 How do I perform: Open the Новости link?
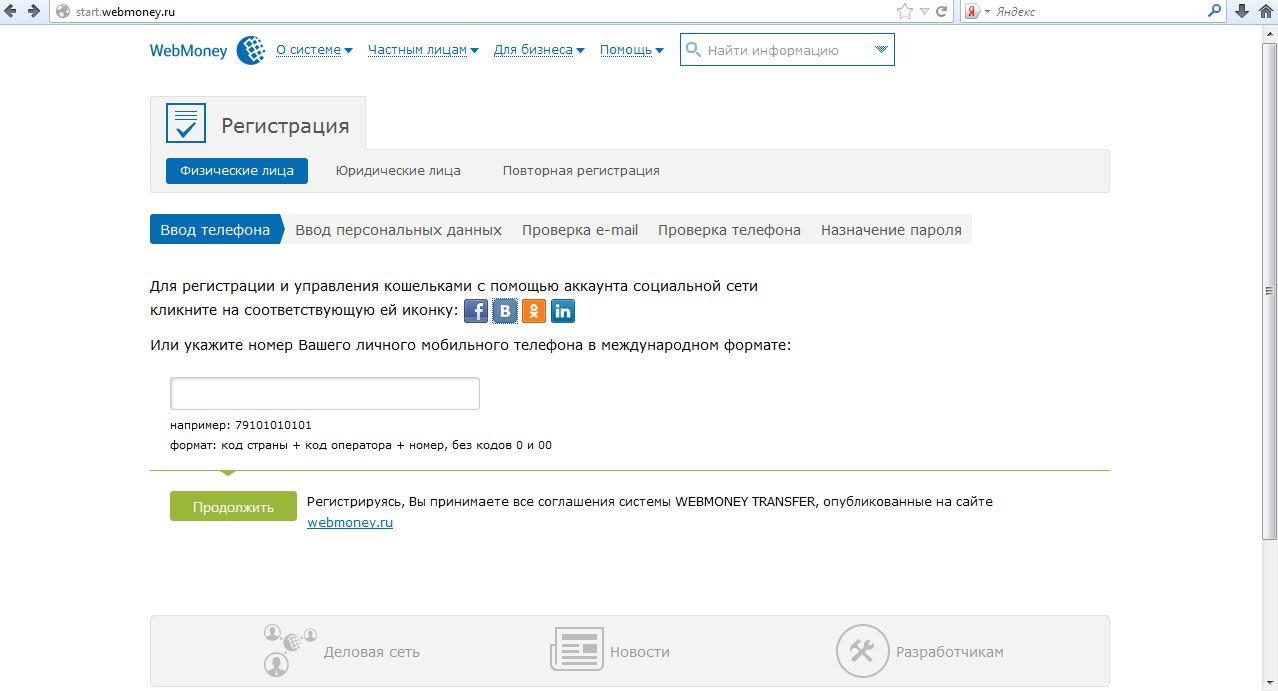click(x=640, y=652)
